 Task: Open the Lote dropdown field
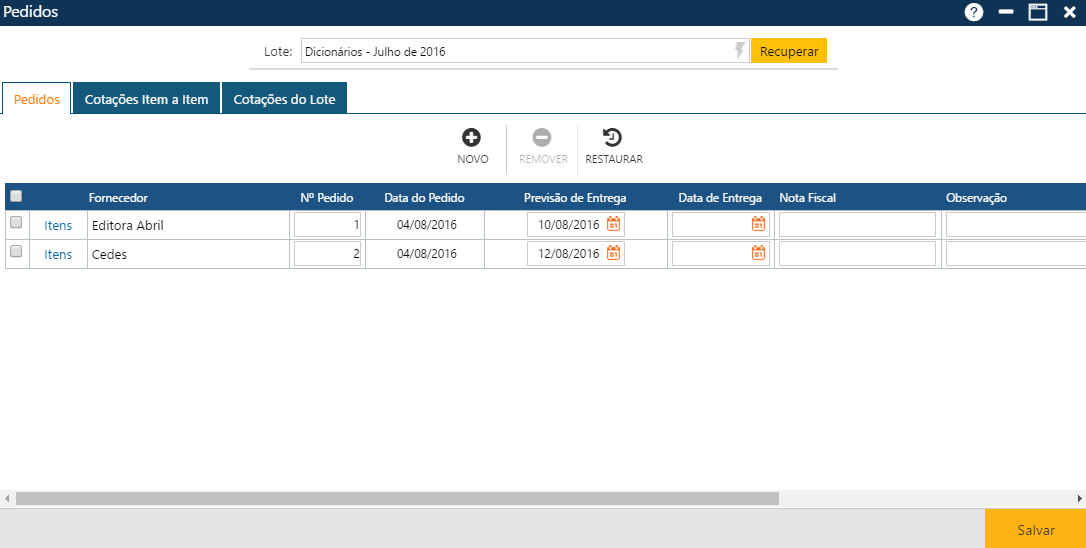click(515, 51)
